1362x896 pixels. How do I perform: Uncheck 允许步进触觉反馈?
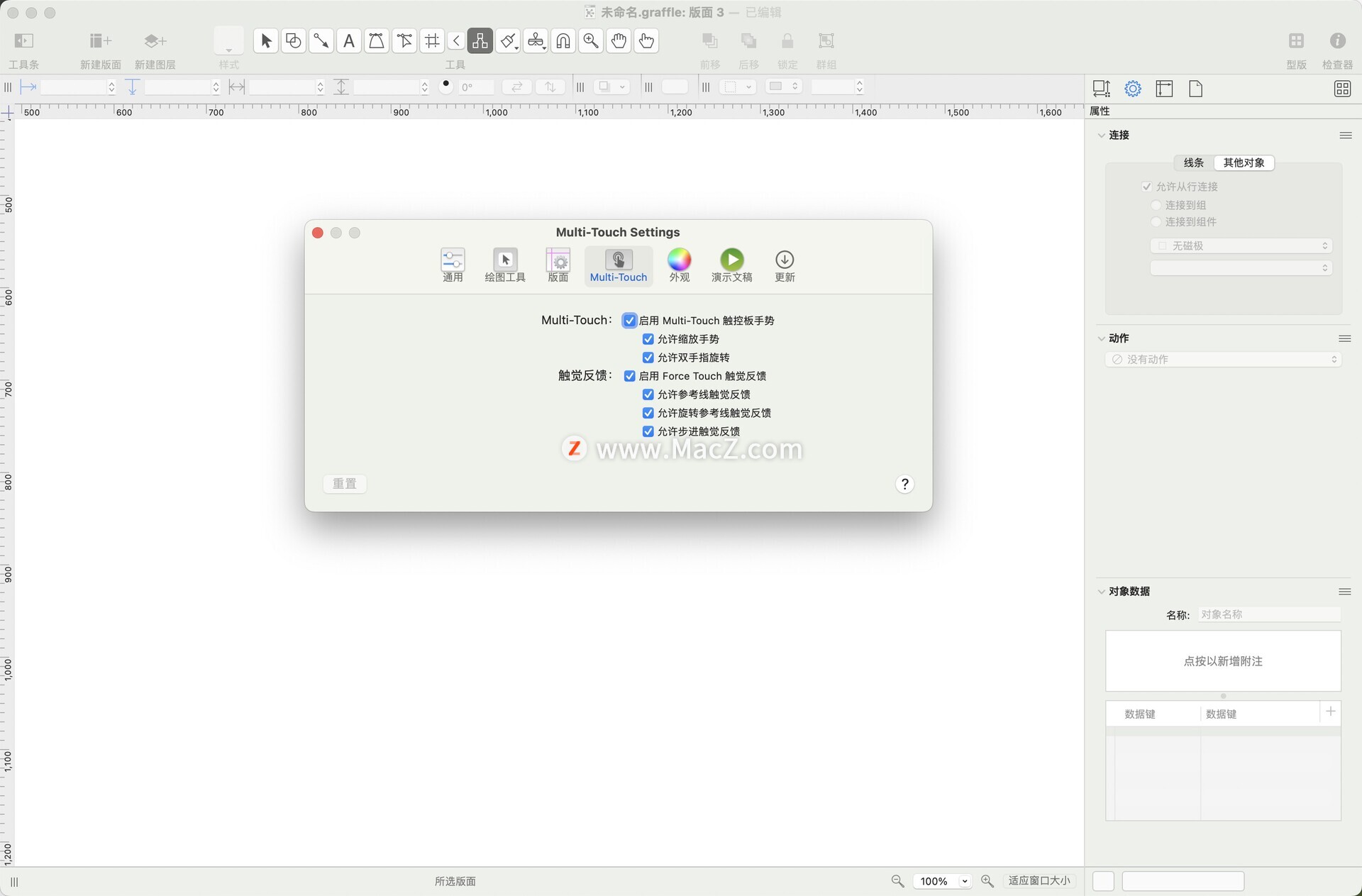(x=648, y=431)
